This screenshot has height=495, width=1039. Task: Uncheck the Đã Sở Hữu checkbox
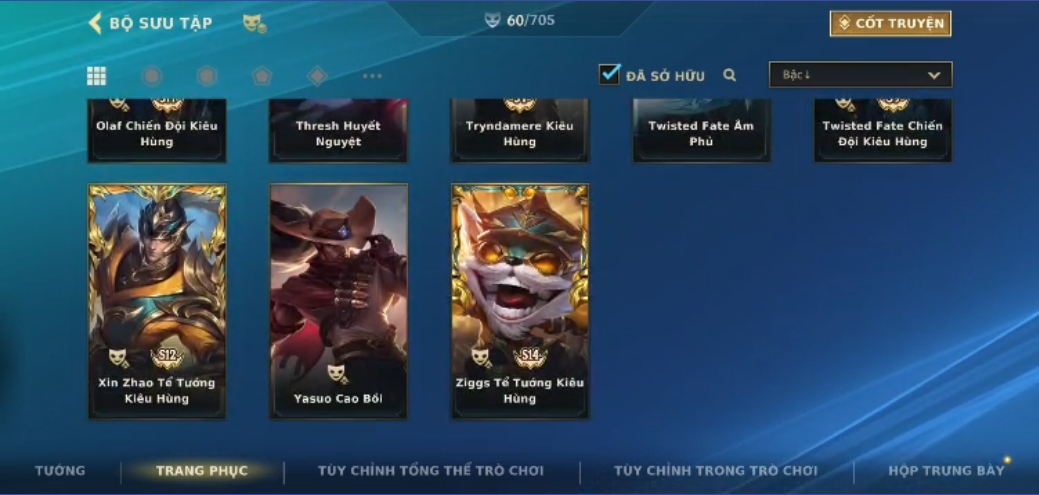[610, 74]
